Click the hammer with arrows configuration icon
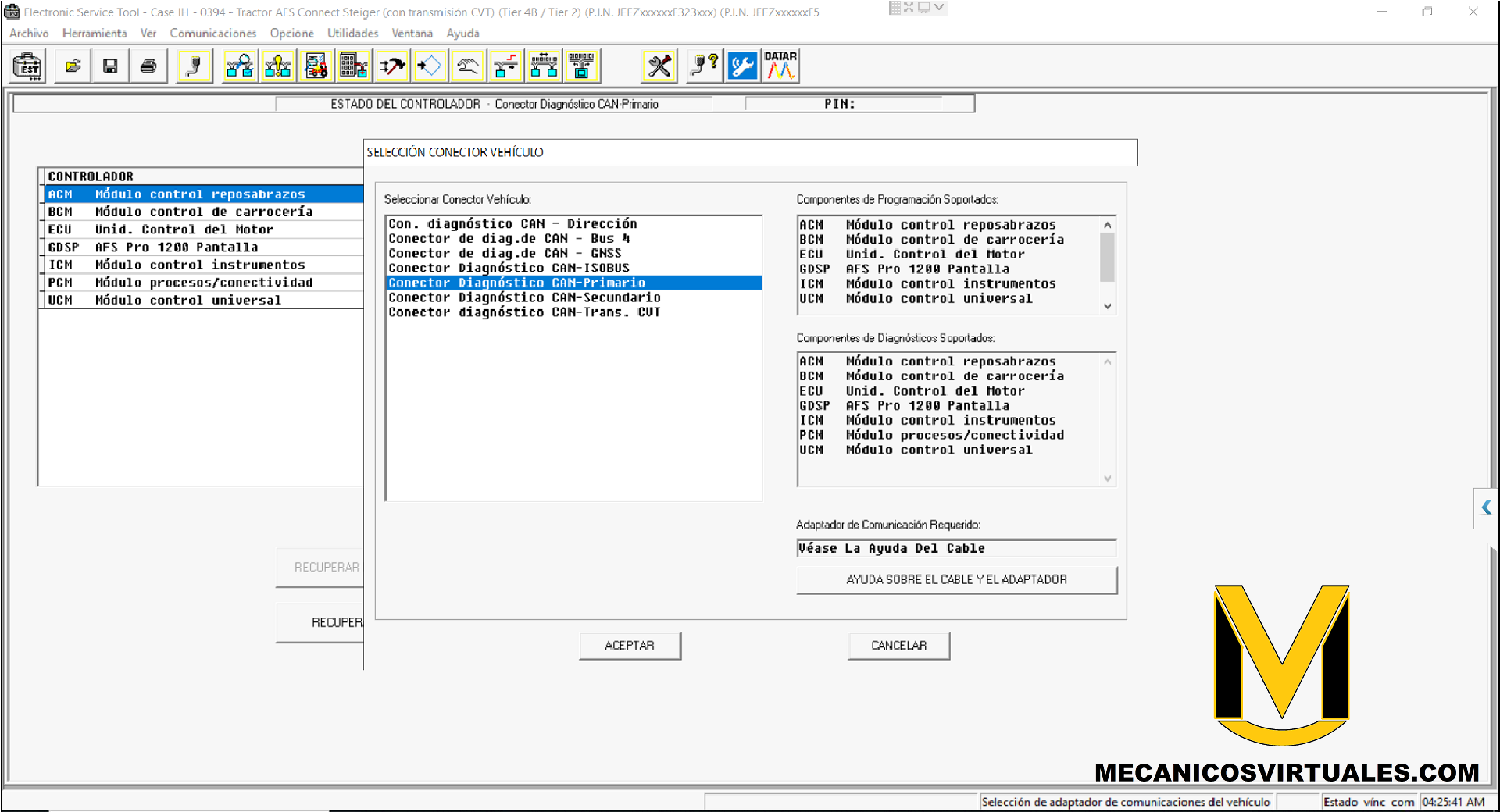 point(392,66)
